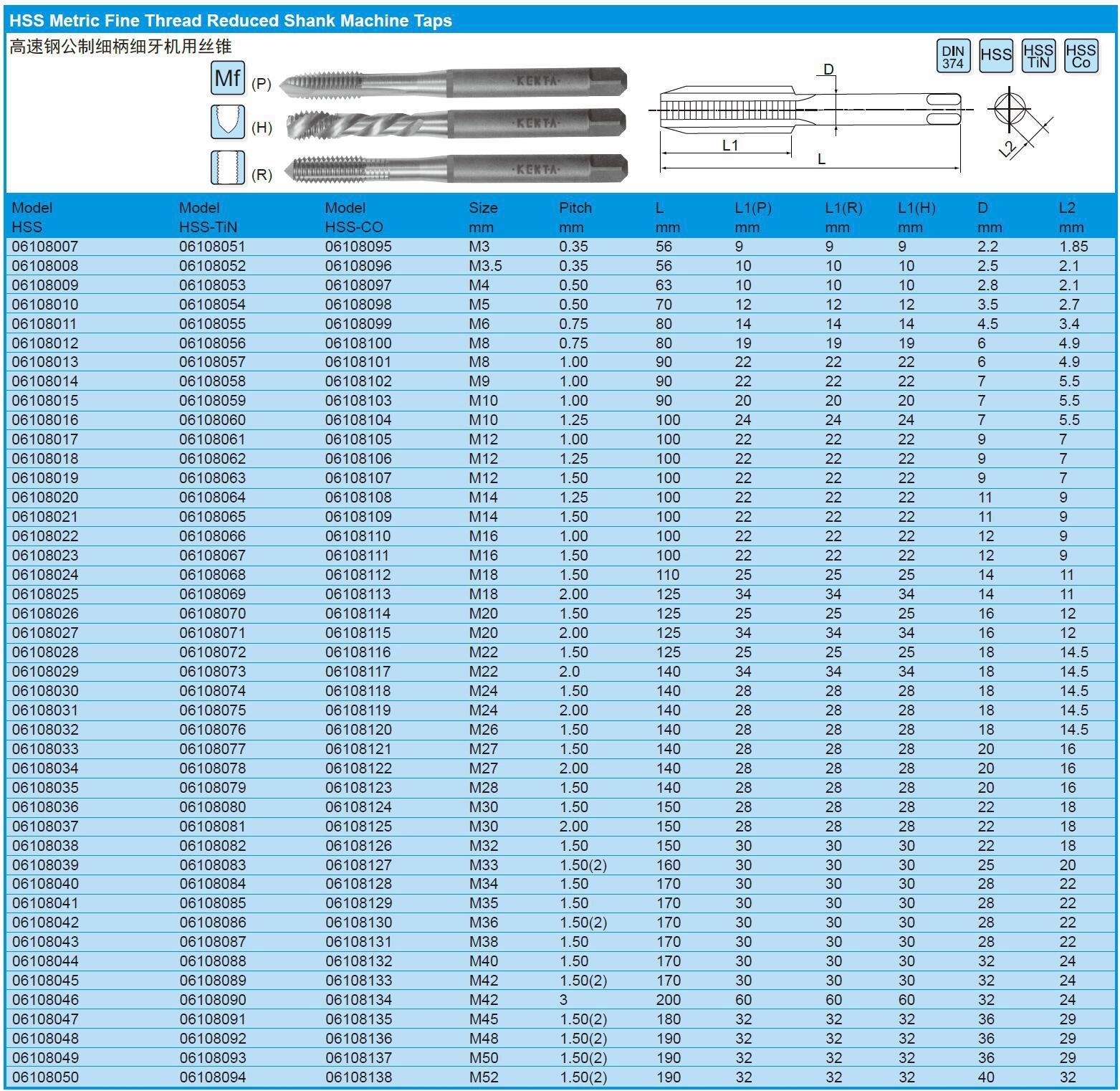Click the bottom KENTA roll form tap photo

coord(456,168)
